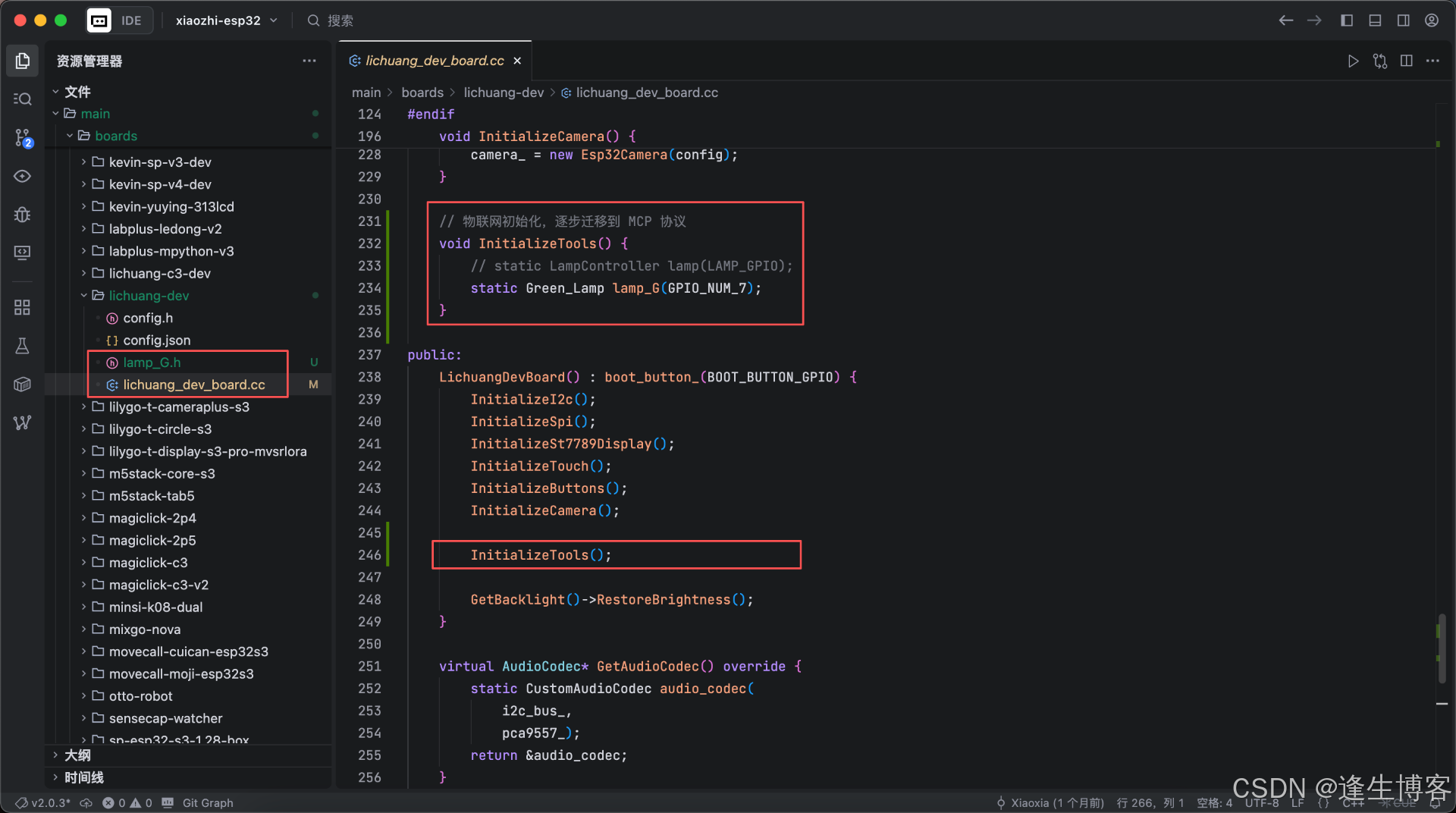Click the main breadcrumb segment
Screen dimensions: 1456x813
366,93
